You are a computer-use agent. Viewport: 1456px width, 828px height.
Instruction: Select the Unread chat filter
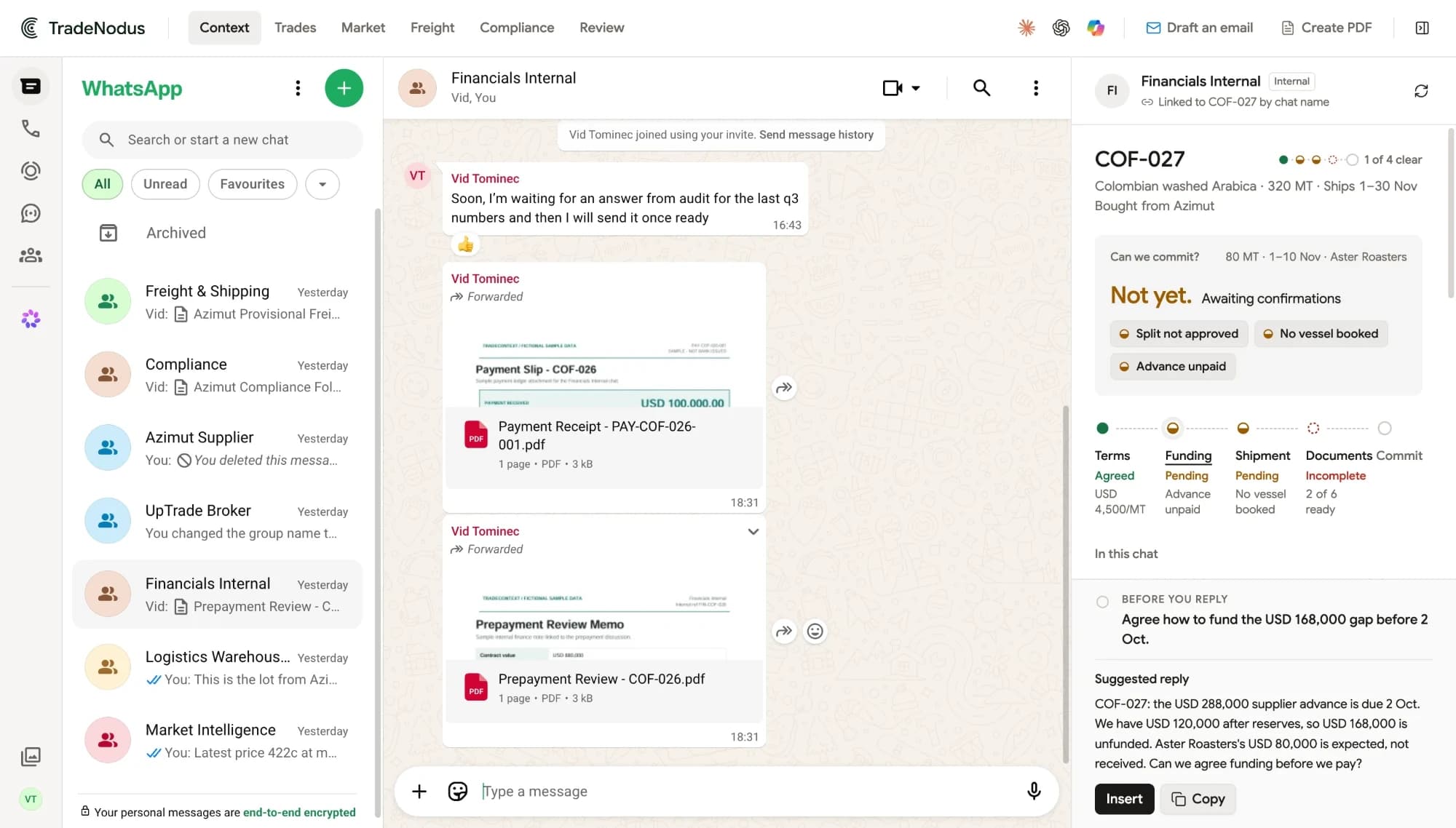165,184
